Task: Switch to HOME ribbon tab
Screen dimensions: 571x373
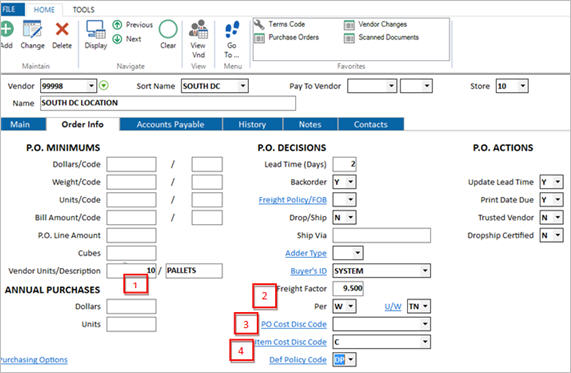Action: [x=44, y=9]
